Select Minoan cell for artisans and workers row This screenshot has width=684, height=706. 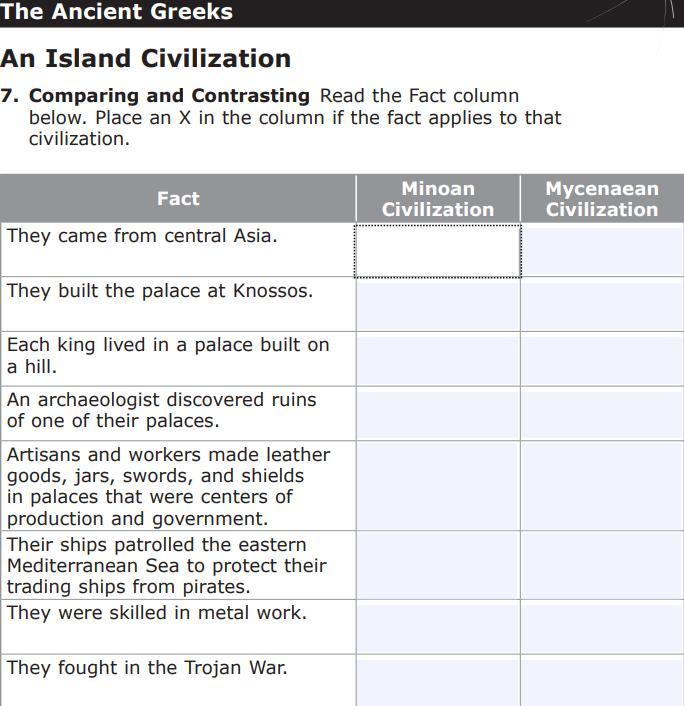pos(437,486)
